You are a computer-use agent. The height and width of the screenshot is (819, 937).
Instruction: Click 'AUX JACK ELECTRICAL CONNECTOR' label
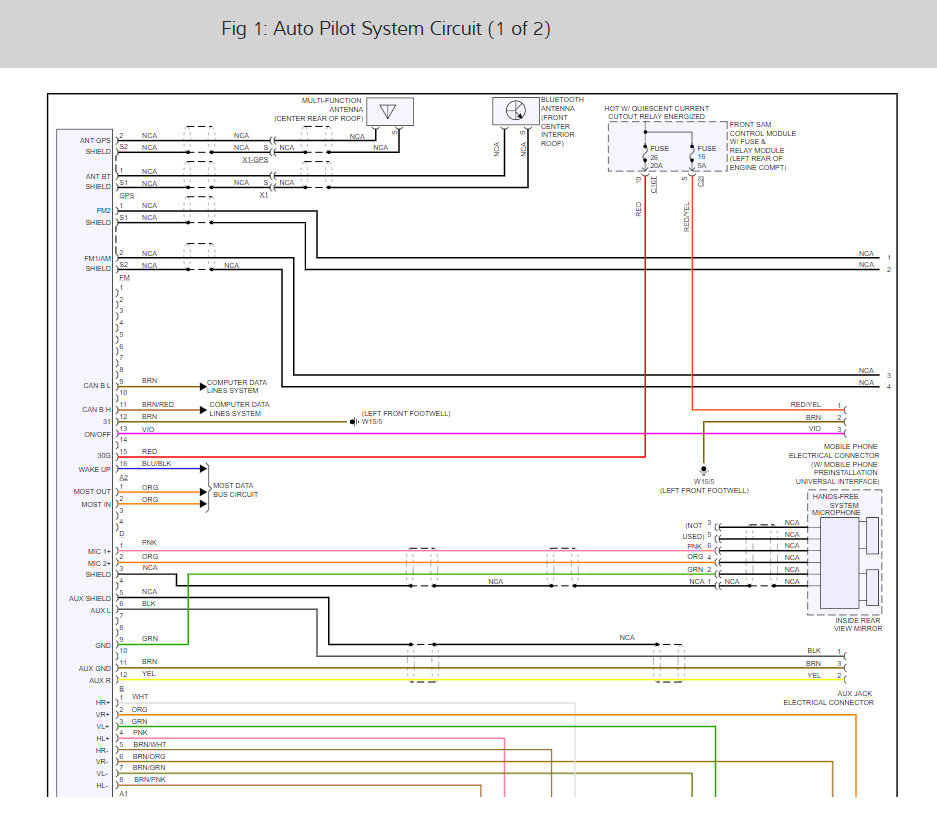[828, 698]
